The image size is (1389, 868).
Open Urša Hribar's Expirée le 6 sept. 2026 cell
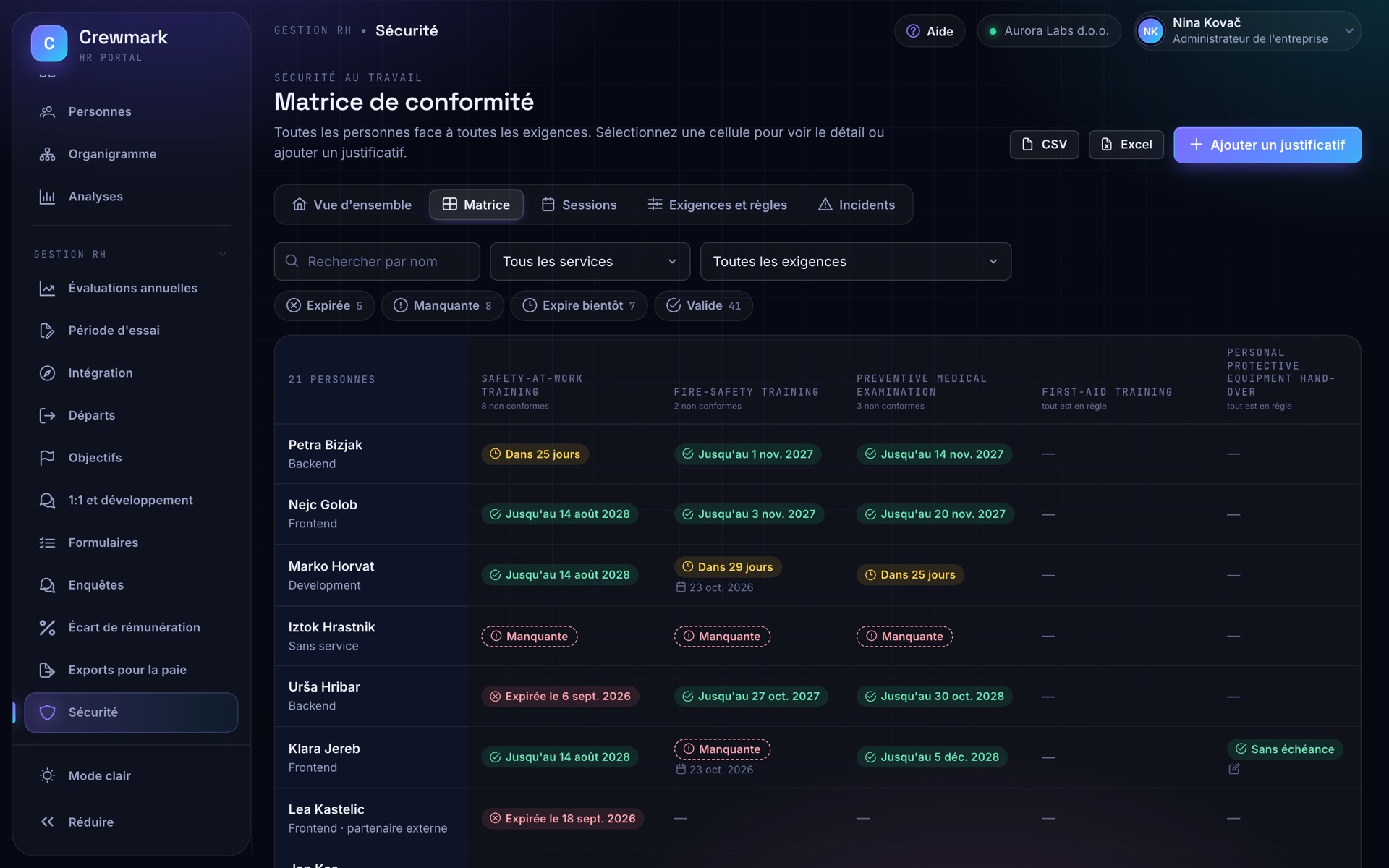tap(560, 697)
